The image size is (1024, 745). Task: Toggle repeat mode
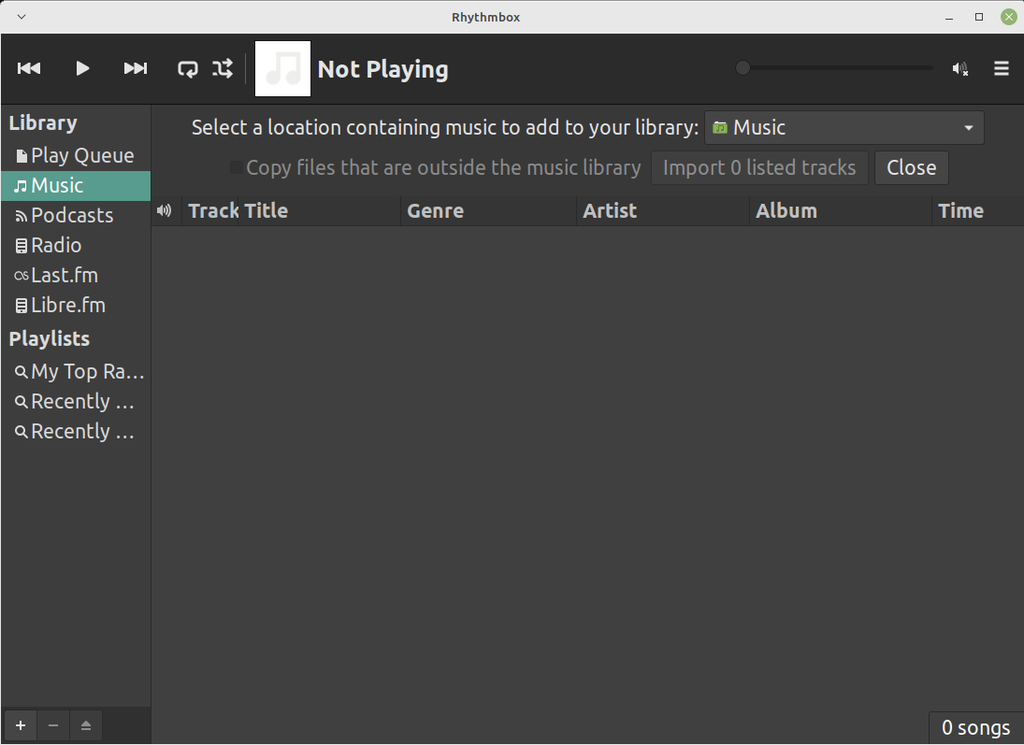coord(187,69)
